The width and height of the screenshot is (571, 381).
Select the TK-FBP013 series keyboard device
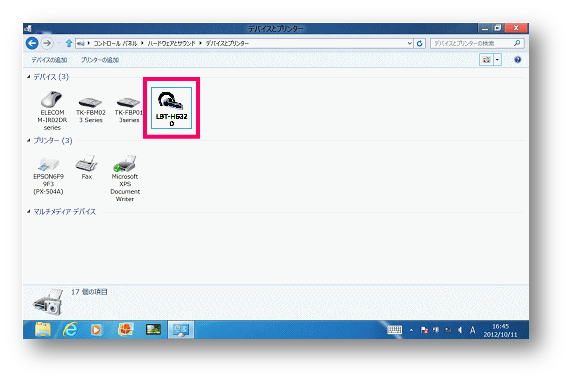coord(129,108)
